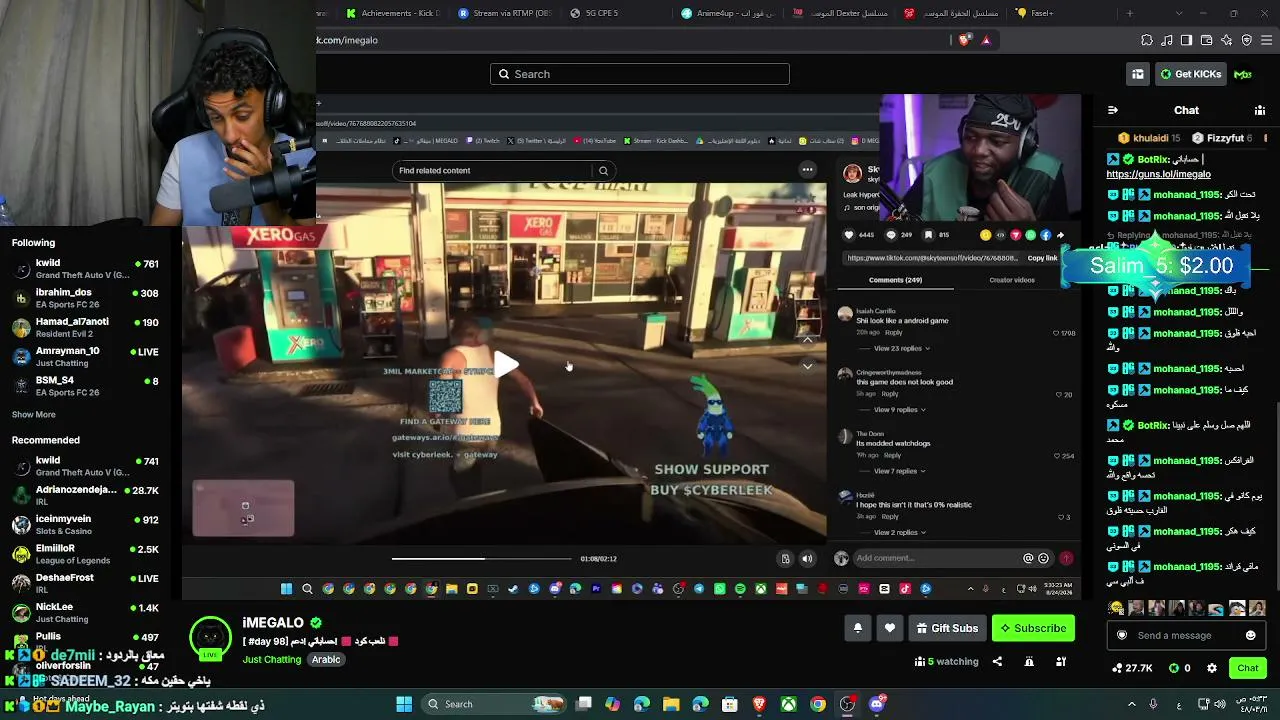This screenshot has width=1280, height=720.
Task: Switch to 5G CPE 5 tab
Action: pos(617,13)
